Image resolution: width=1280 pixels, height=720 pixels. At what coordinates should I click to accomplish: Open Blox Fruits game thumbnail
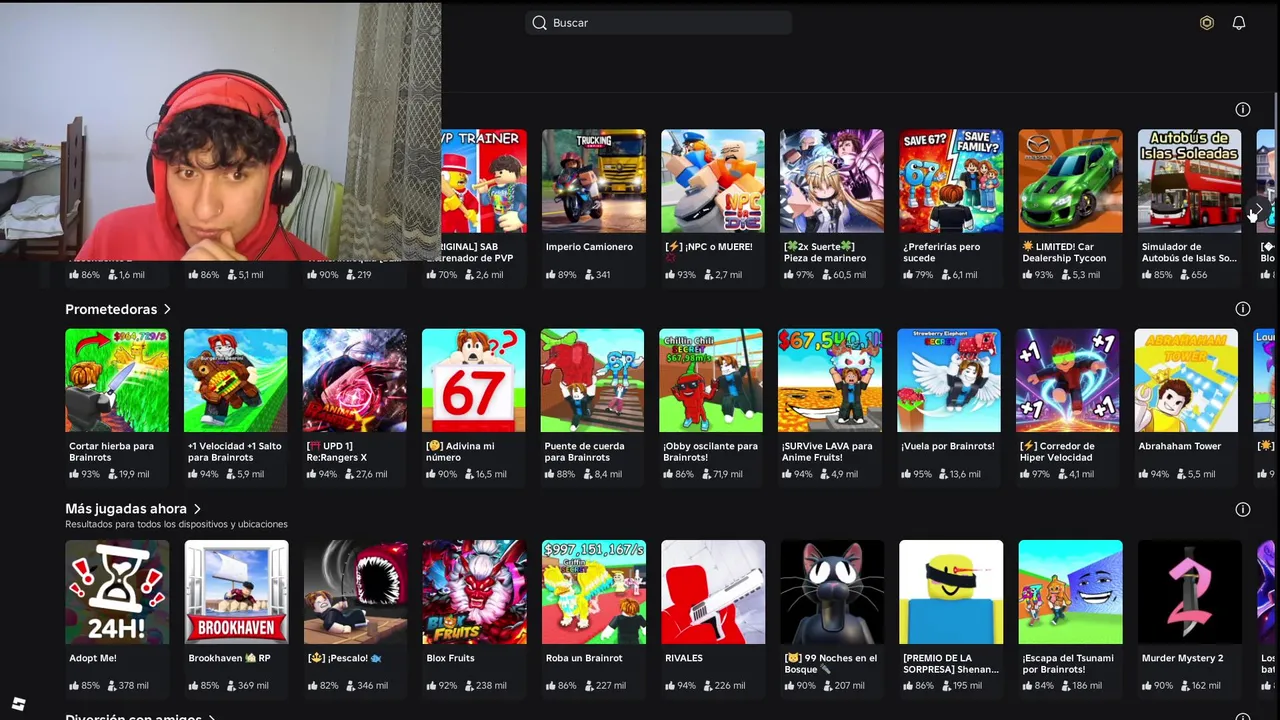pos(474,592)
